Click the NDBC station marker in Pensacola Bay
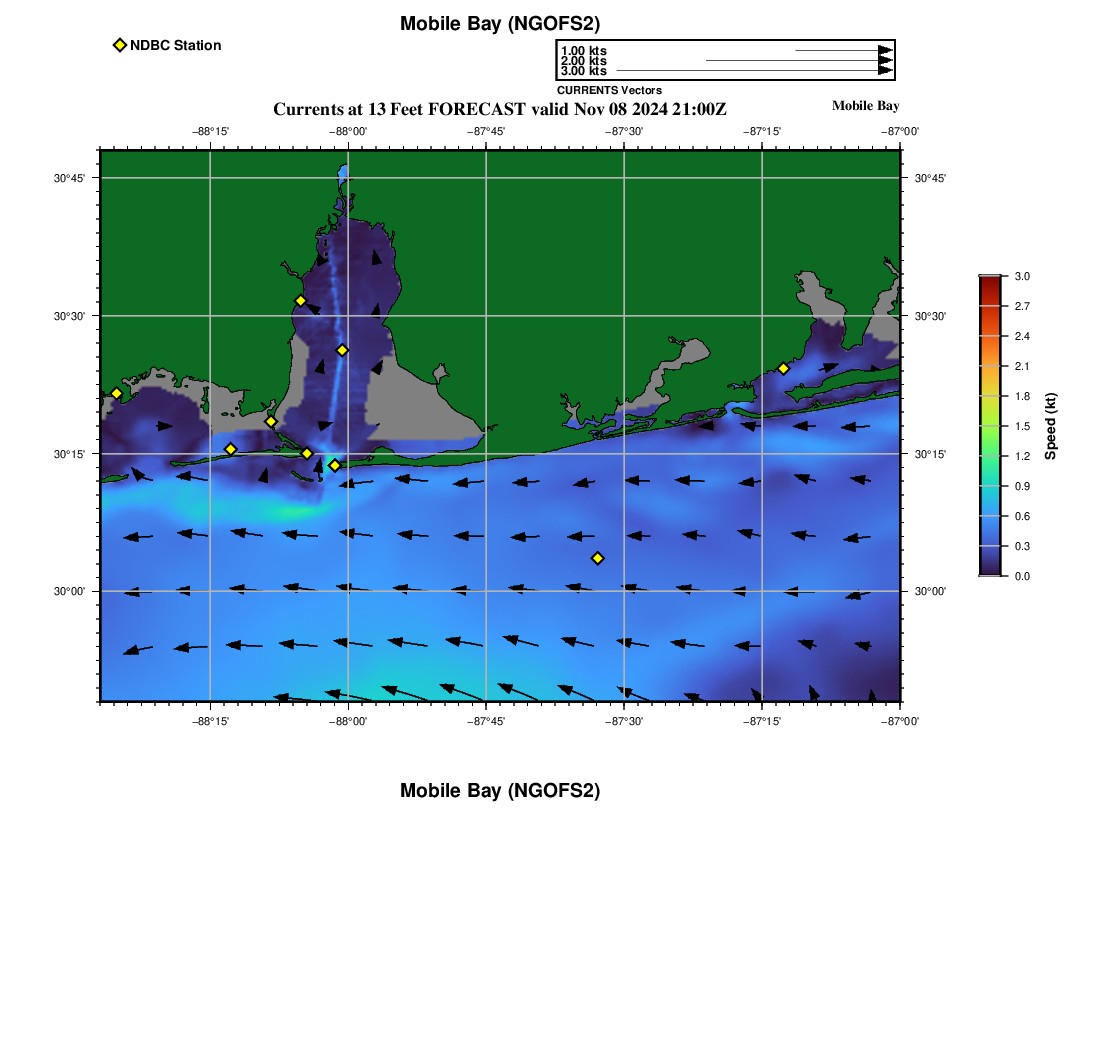The image size is (1100, 1050). coord(783,368)
